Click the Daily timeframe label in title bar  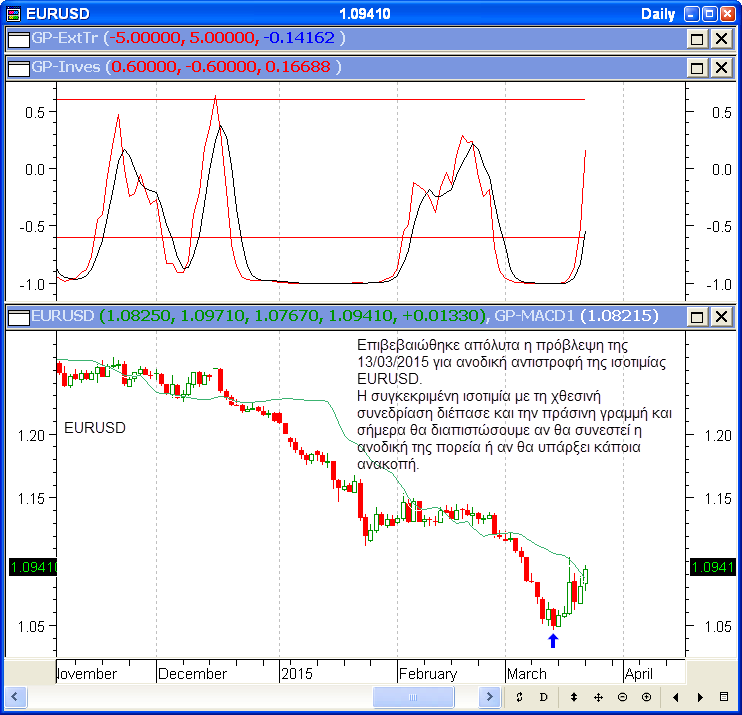pos(658,14)
